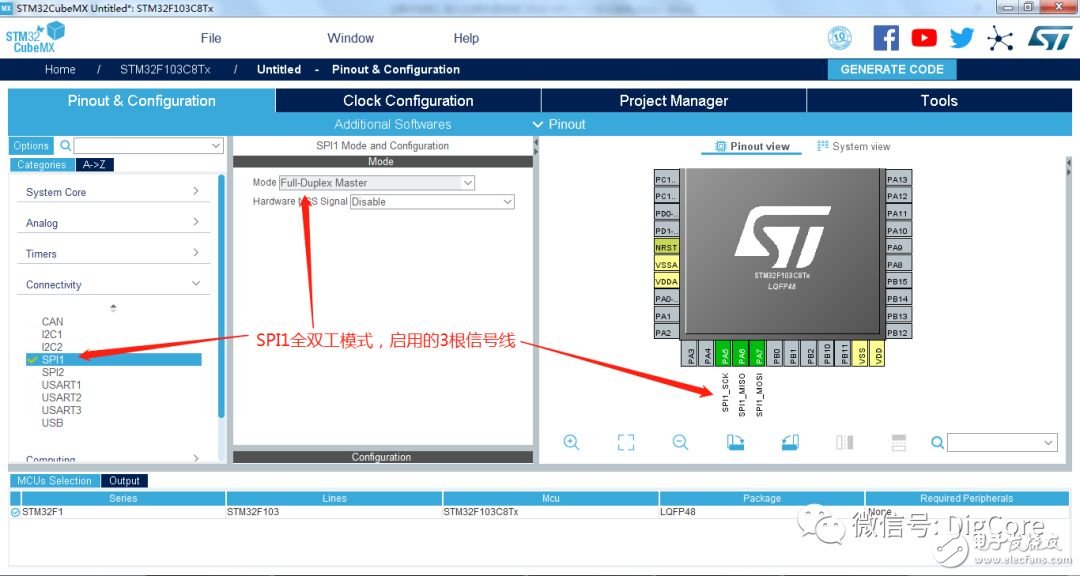Click the Categories button
Viewport: 1080px width, 576px height.
tap(41, 165)
